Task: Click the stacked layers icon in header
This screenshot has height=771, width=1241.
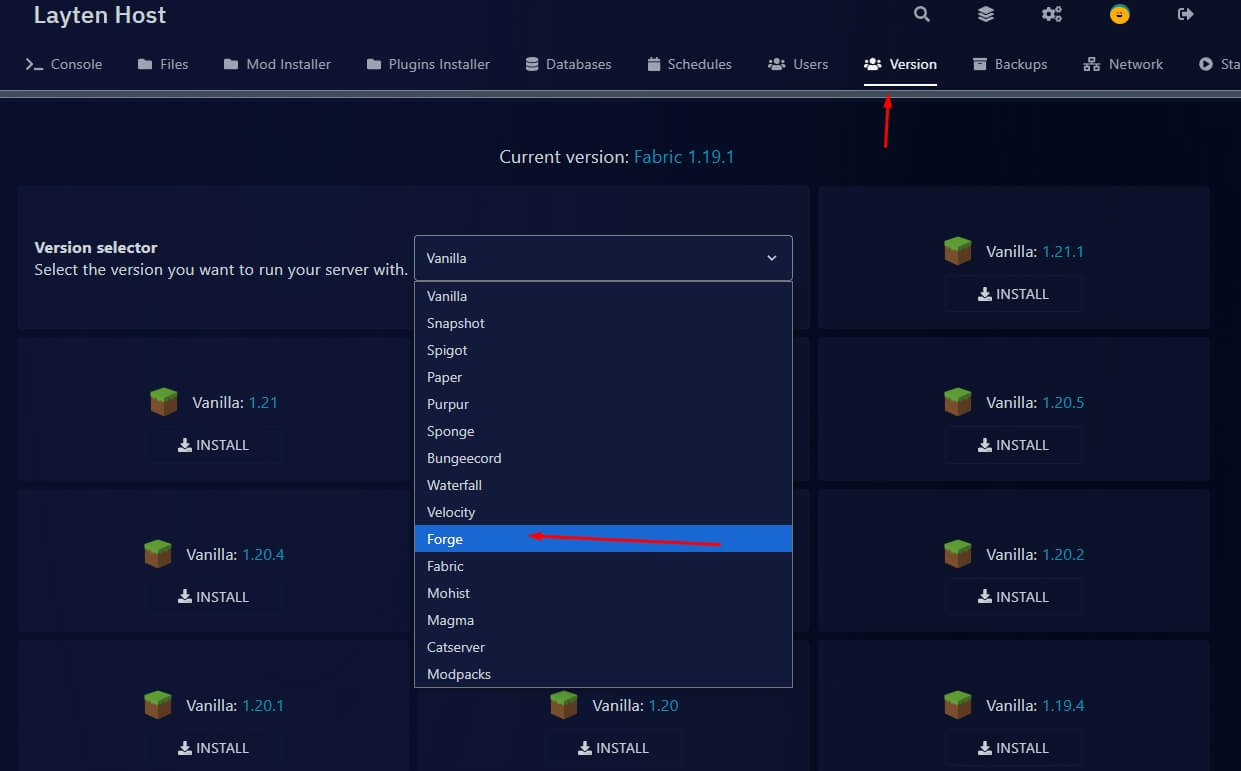Action: point(986,14)
